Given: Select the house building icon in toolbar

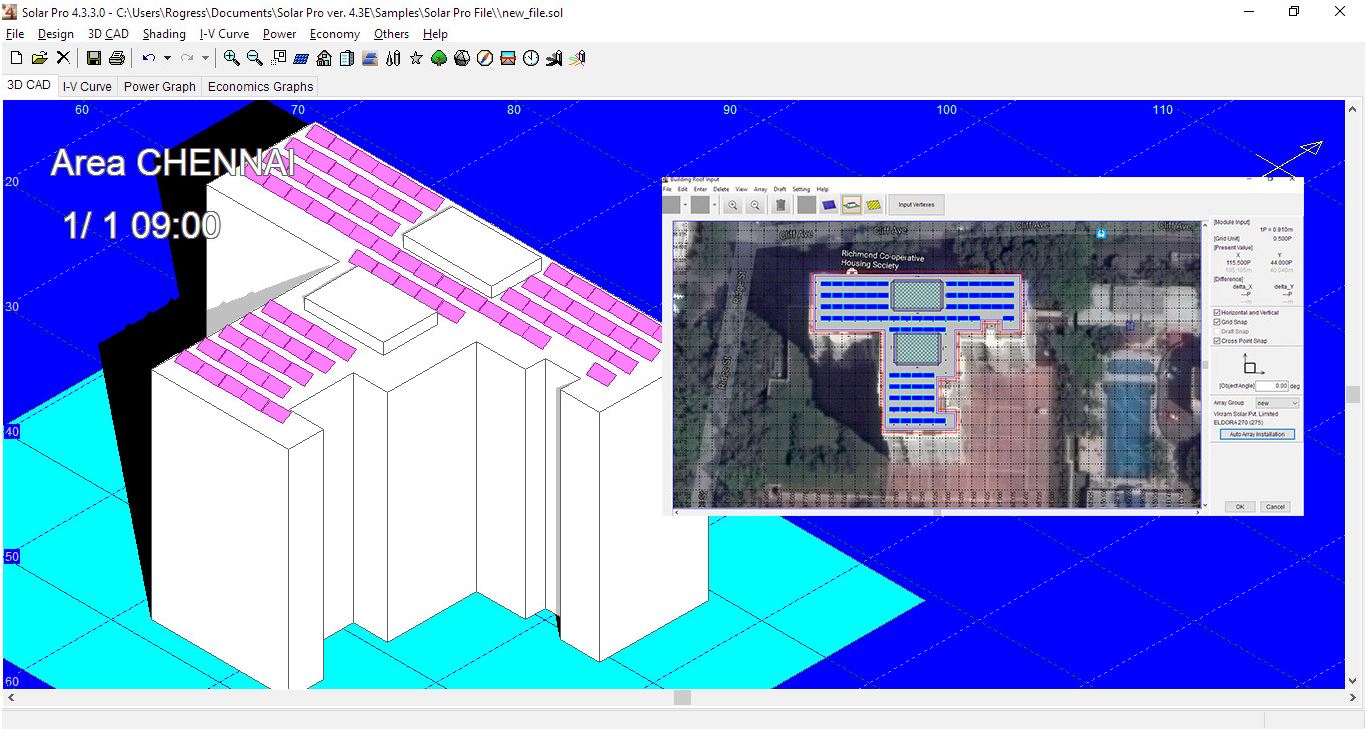Looking at the screenshot, I should [x=324, y=58].
